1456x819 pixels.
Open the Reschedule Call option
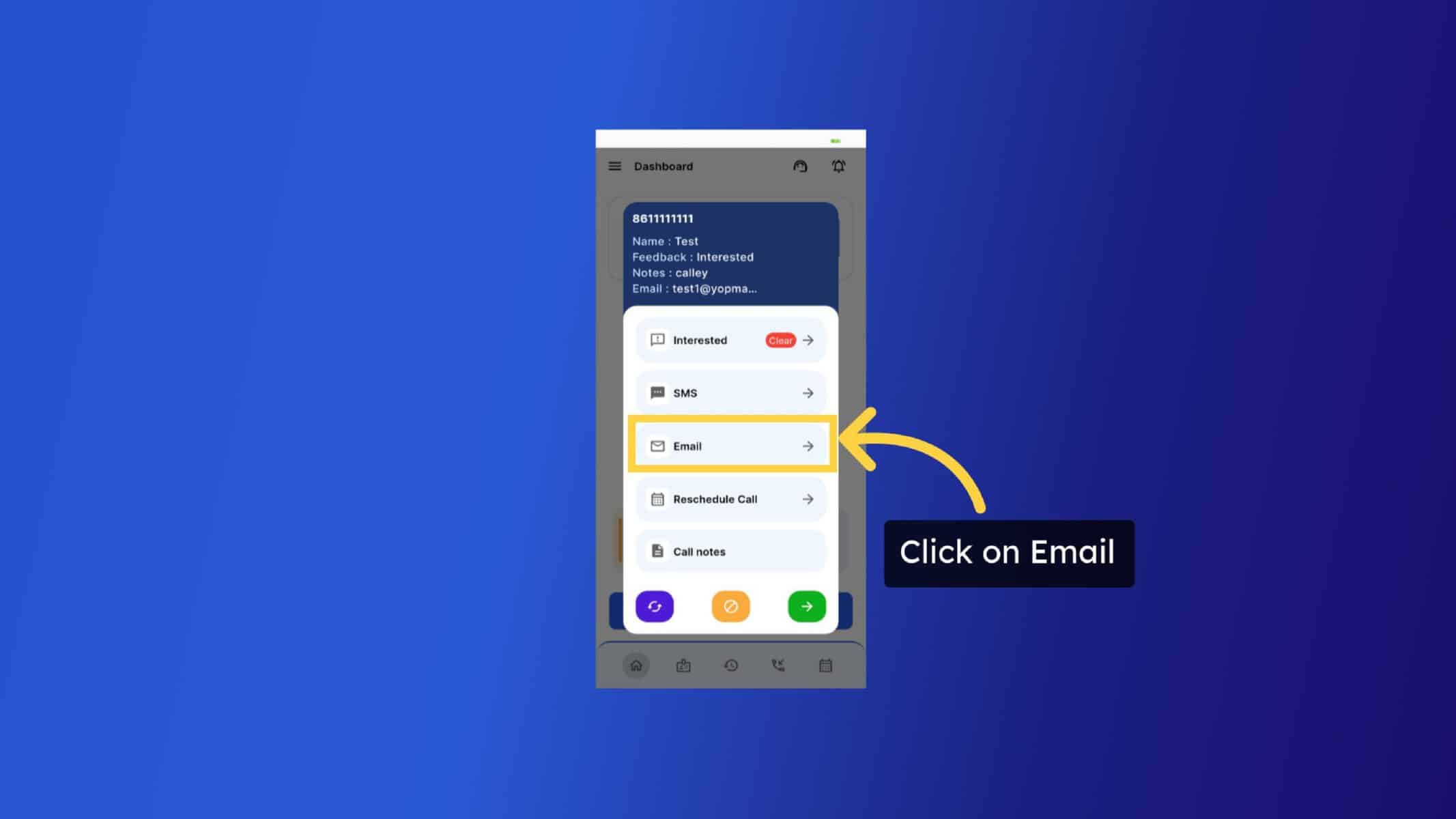click(x=731, y=498)
